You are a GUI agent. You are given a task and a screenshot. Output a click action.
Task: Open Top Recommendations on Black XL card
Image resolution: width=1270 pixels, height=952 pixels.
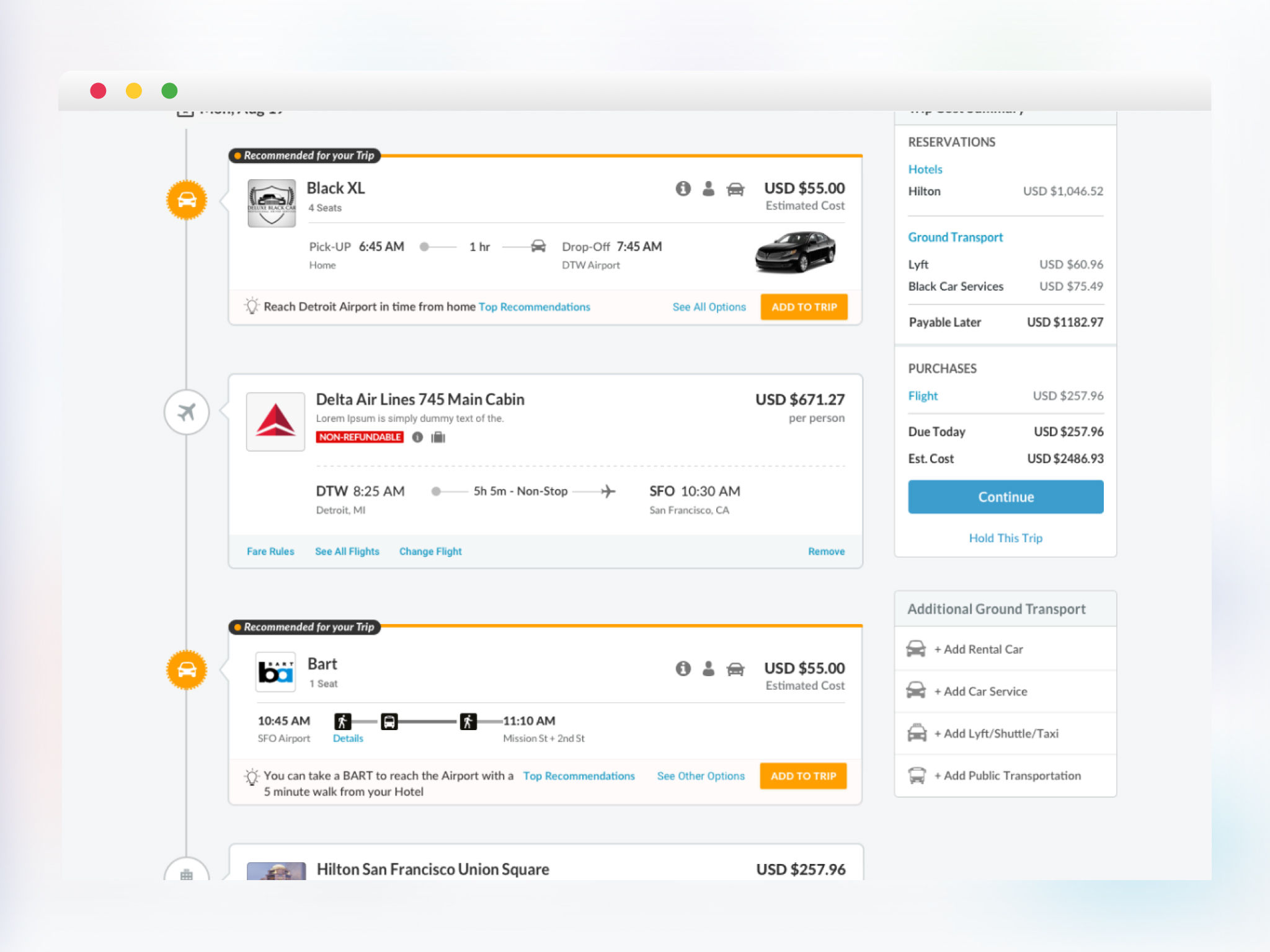click(535, 307)
